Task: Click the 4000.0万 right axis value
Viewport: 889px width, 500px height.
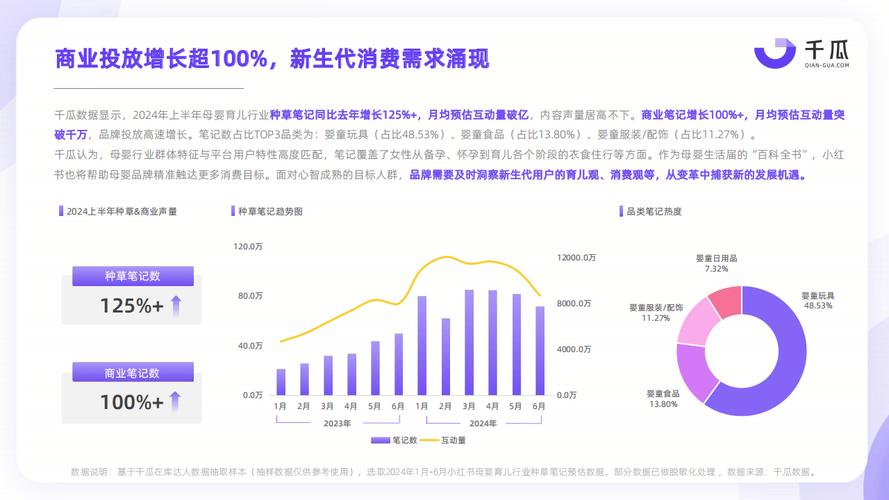Action: (x=574, y=350)
